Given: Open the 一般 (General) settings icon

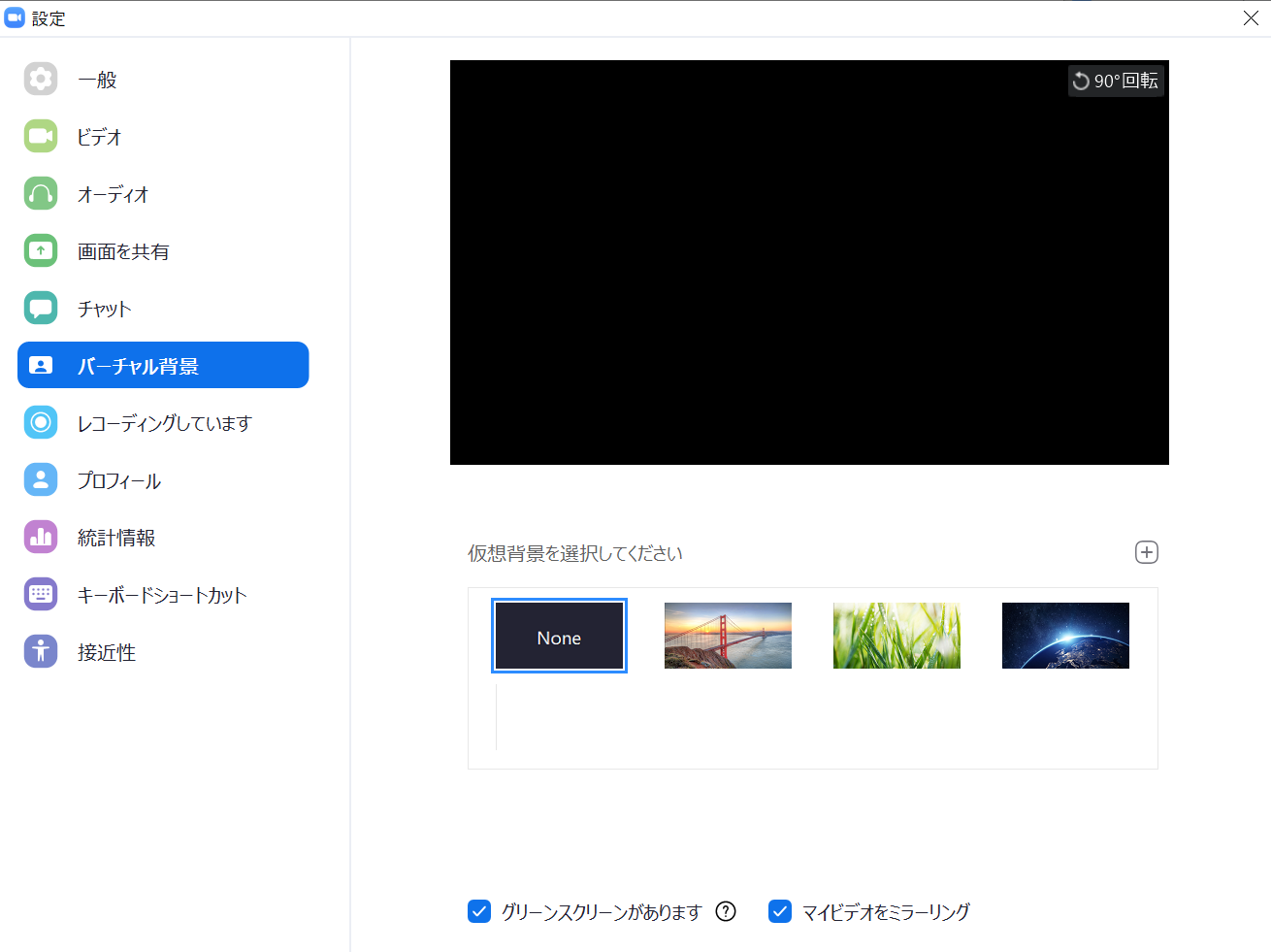Looking at the screenshot, I should pyautogui.click(x=41, y=79).
